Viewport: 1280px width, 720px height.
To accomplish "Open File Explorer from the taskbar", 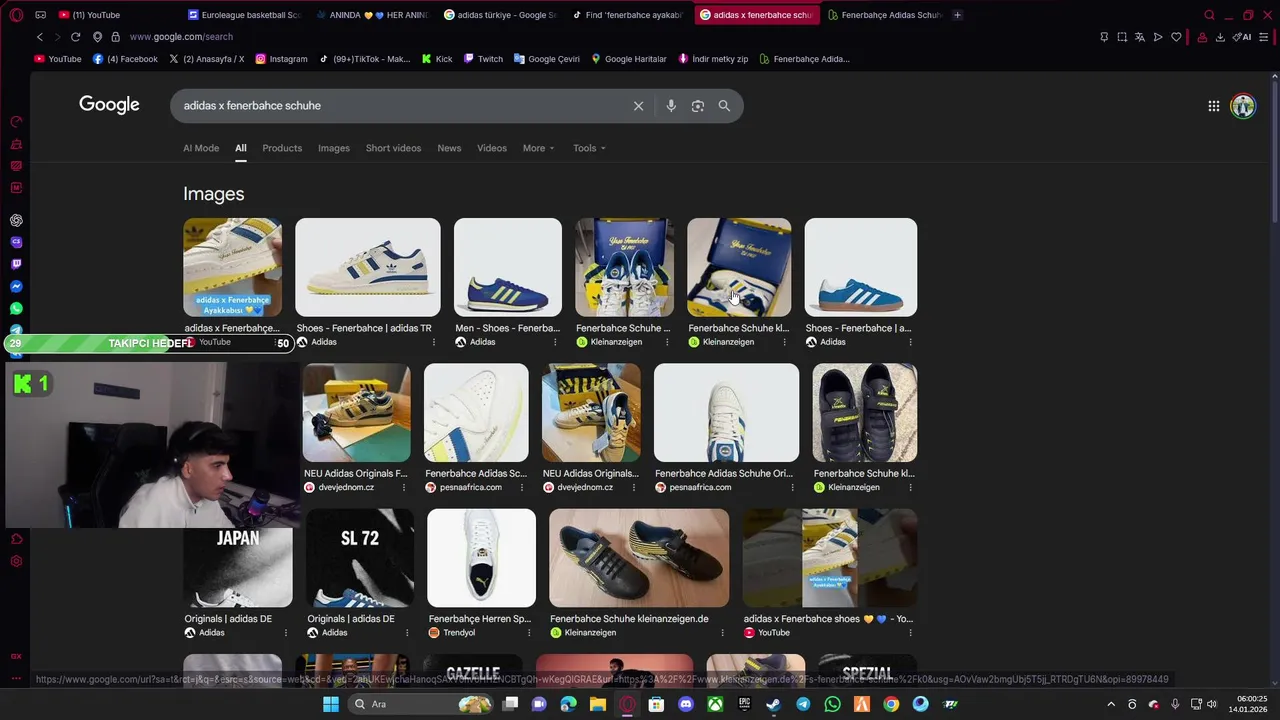I will click(x=598, y=704).
